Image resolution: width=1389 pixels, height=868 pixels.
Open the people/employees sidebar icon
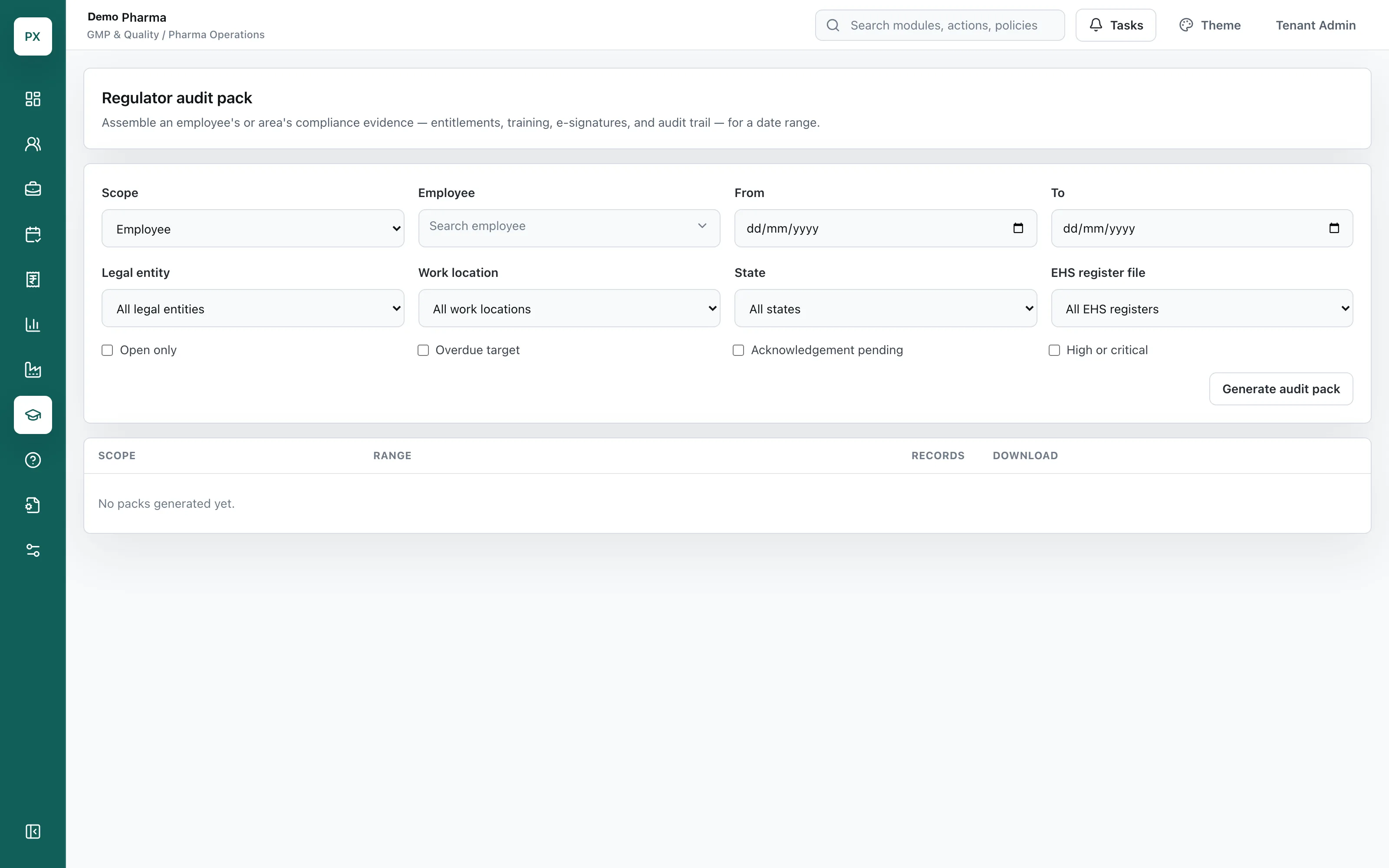point(33,144)
